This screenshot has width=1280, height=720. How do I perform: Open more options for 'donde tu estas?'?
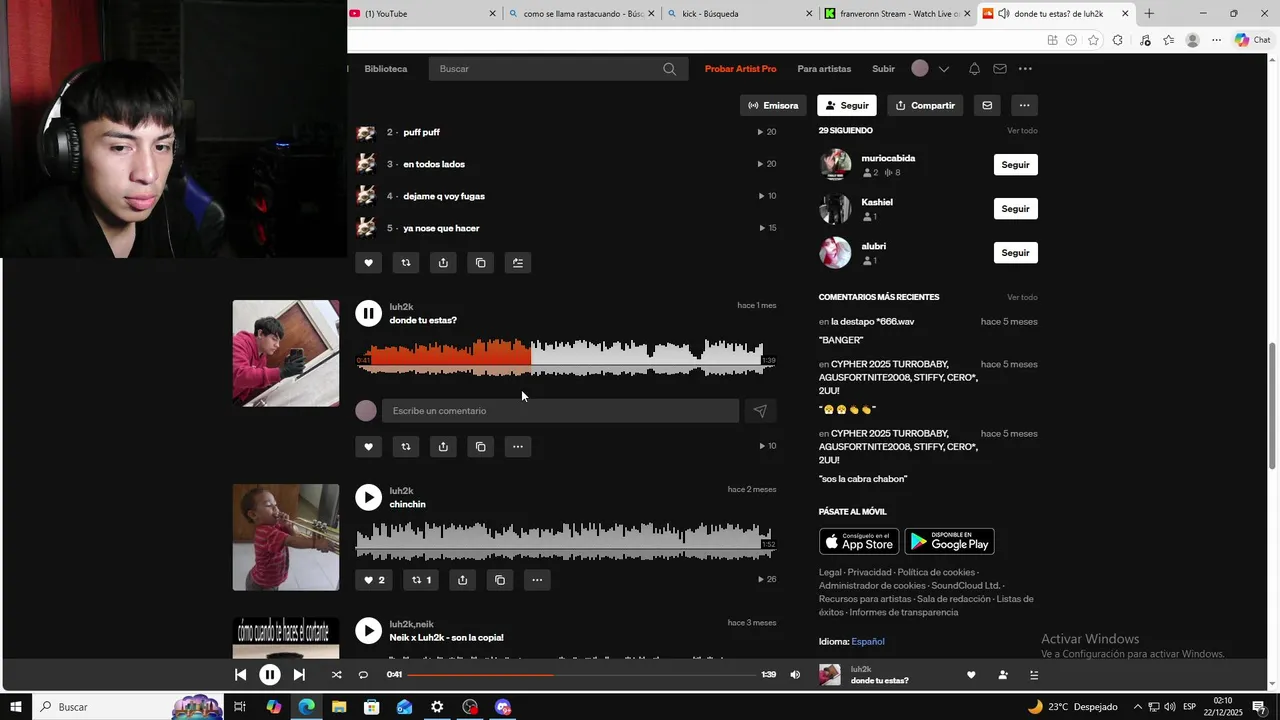pos(517,446)
